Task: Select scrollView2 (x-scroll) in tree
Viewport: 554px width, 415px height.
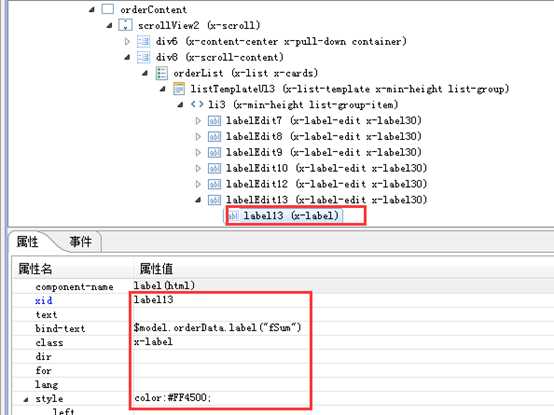Action: [x=199, y=25]
